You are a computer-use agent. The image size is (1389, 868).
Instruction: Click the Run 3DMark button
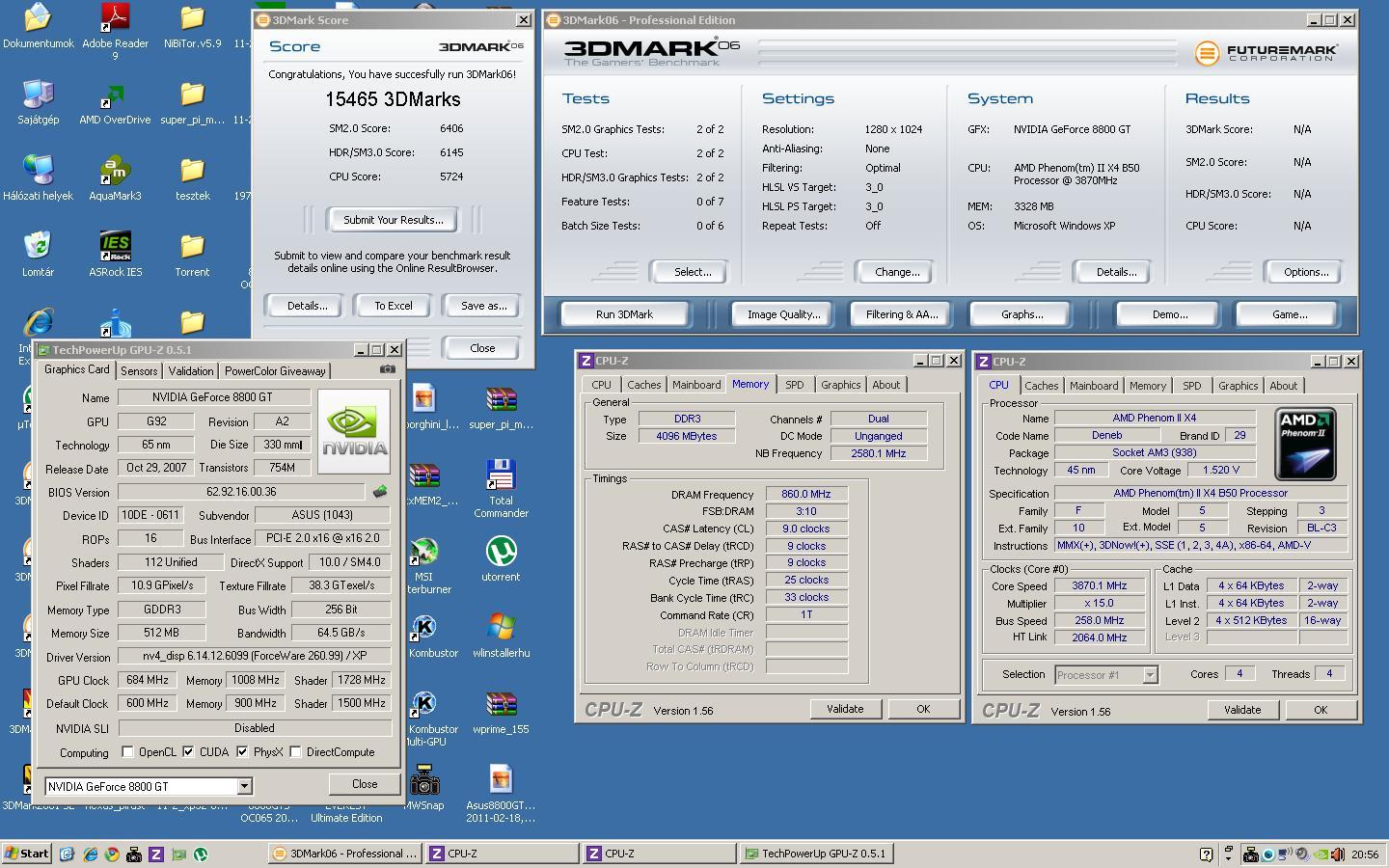pyautogui.click(x=624, y=314)
